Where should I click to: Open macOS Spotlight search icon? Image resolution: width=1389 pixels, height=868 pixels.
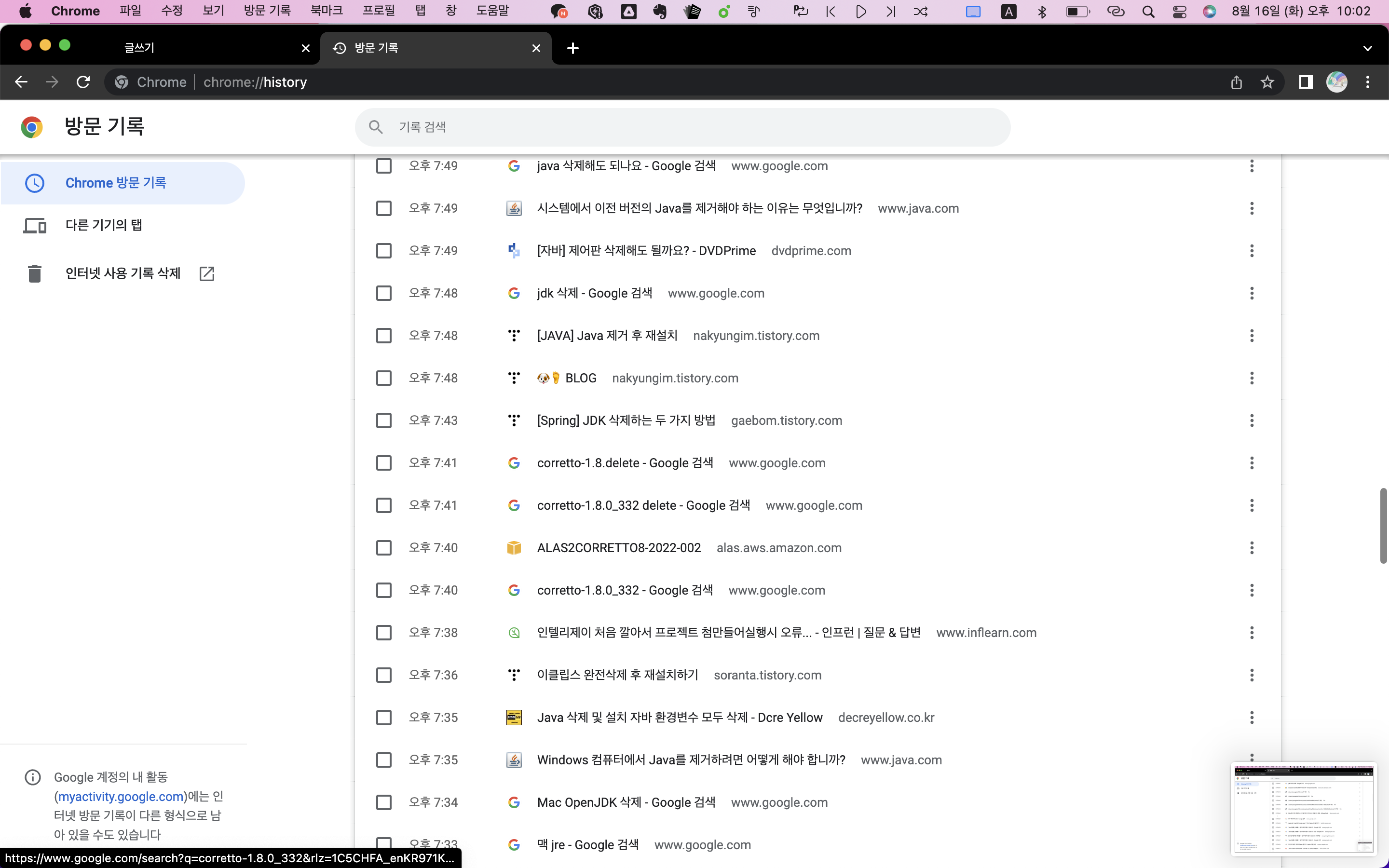(1148, 12)
